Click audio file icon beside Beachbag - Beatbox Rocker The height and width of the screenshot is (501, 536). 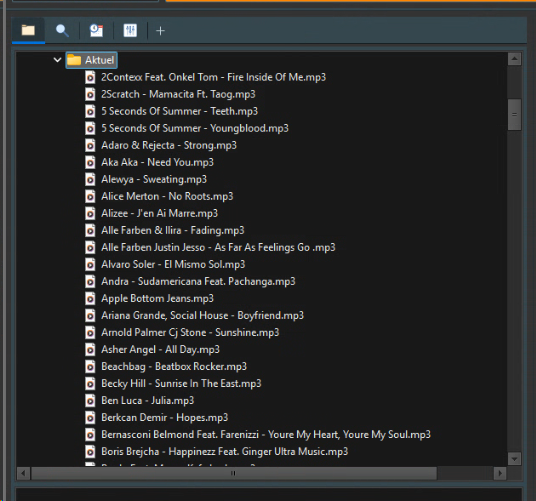(x=90, y=367)
